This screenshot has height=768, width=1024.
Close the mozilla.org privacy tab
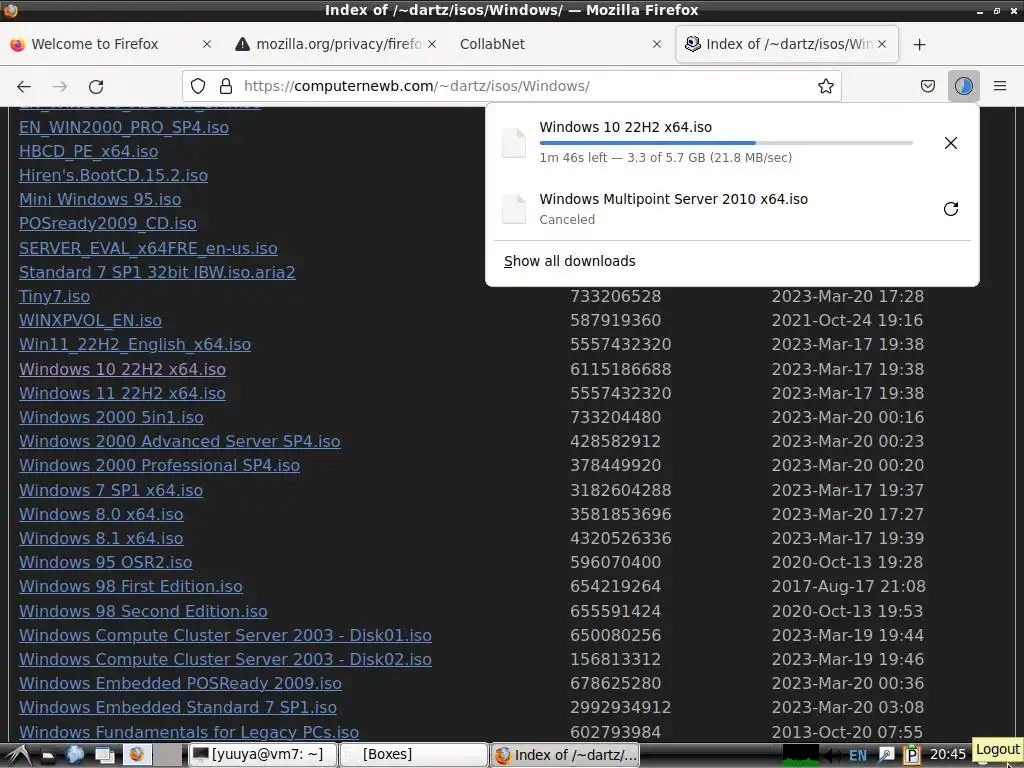pos(432,44)
